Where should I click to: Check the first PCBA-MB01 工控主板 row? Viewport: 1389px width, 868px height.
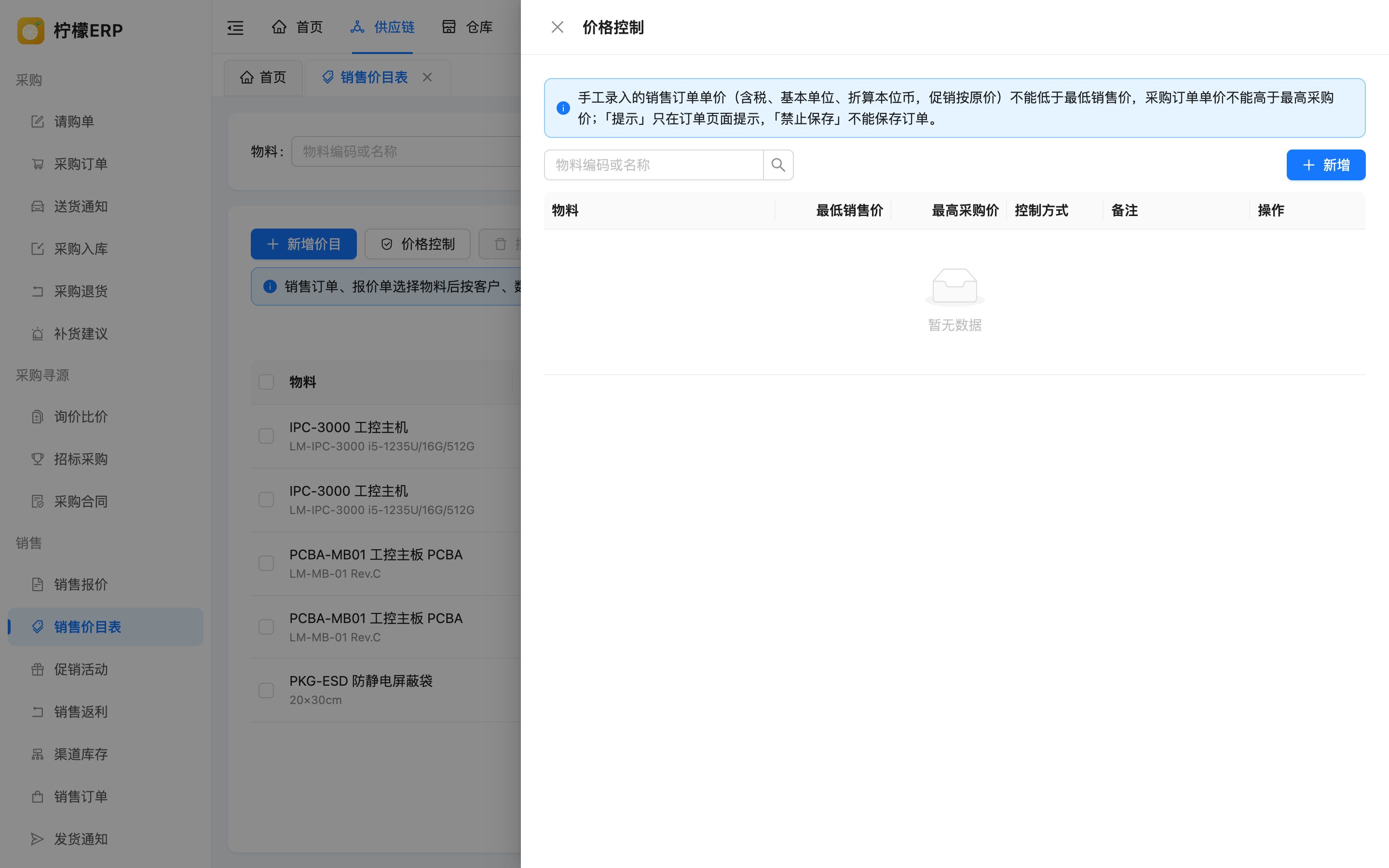click(x=266, y=563)
